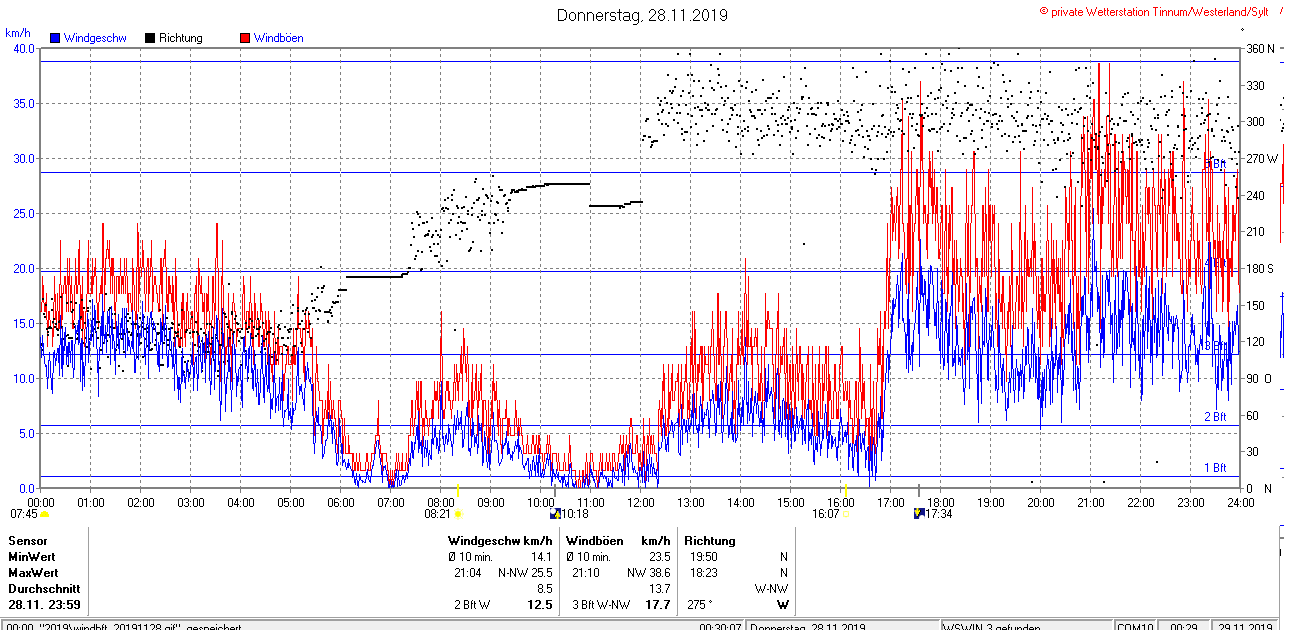This screenshot has height=630, width=1310.
Task: Click the moon icon beside 17:34
Action: [x=919, y=514]
